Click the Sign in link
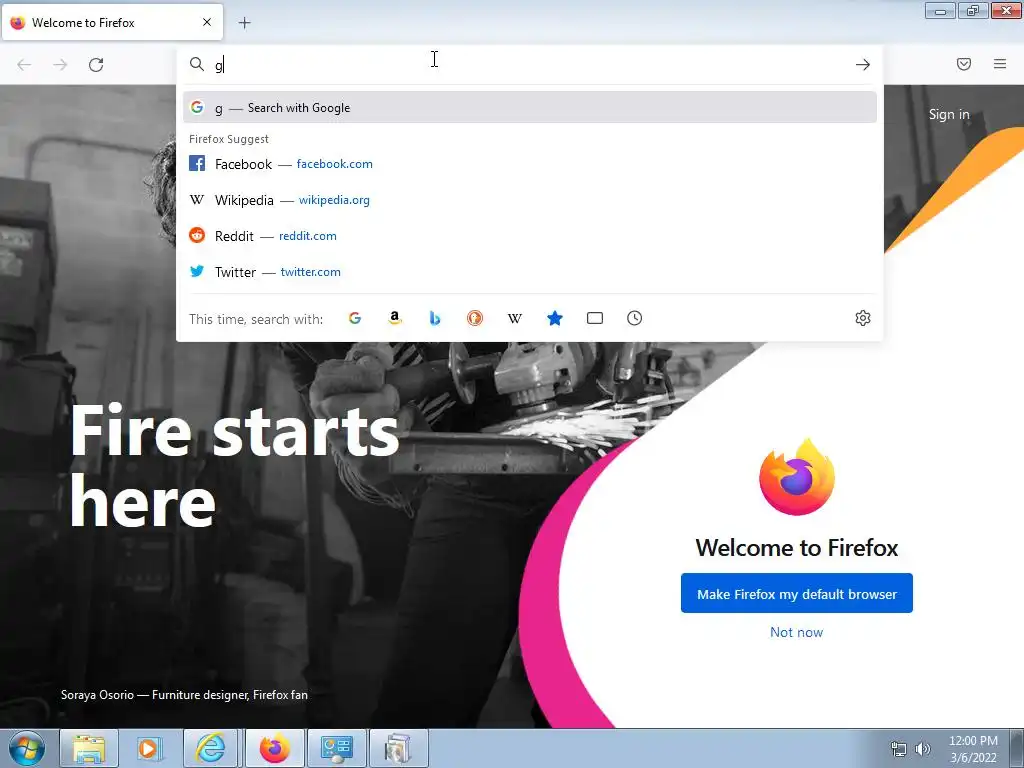Viewport: 1024px width, 768px height. pyautogui.click(x=949, y=114)
